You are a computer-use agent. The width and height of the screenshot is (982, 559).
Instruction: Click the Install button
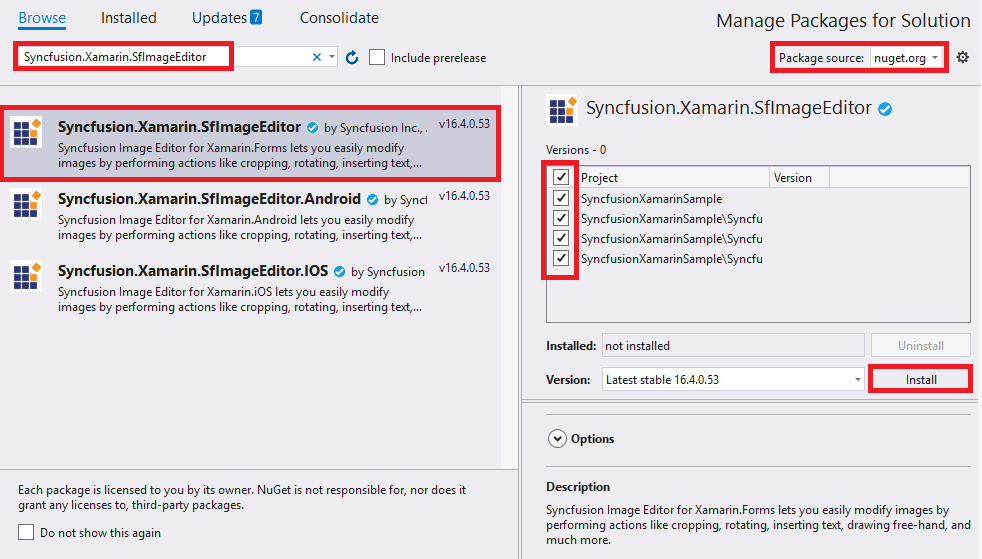point(920,380)
